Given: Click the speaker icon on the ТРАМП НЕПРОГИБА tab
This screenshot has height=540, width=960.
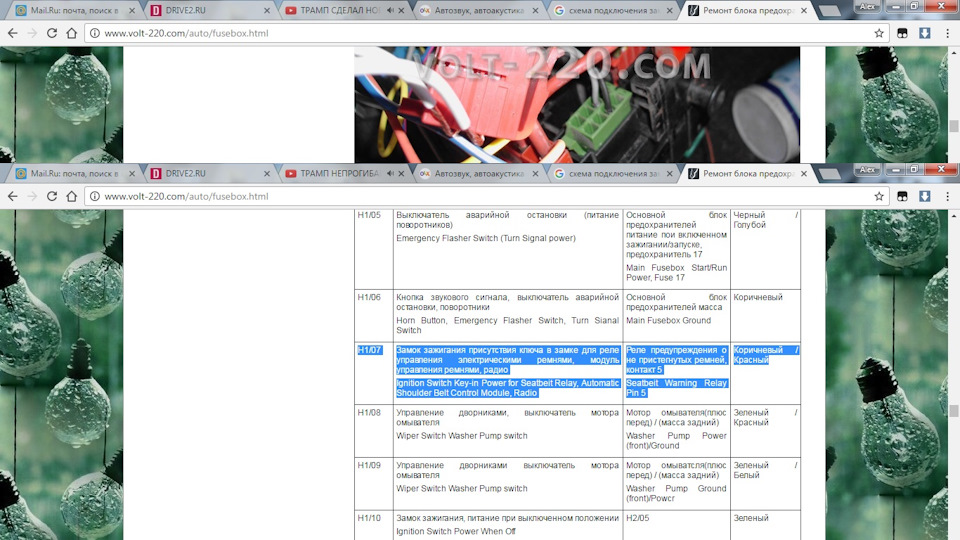Looking at the screenshot, I should click(389, 174).
